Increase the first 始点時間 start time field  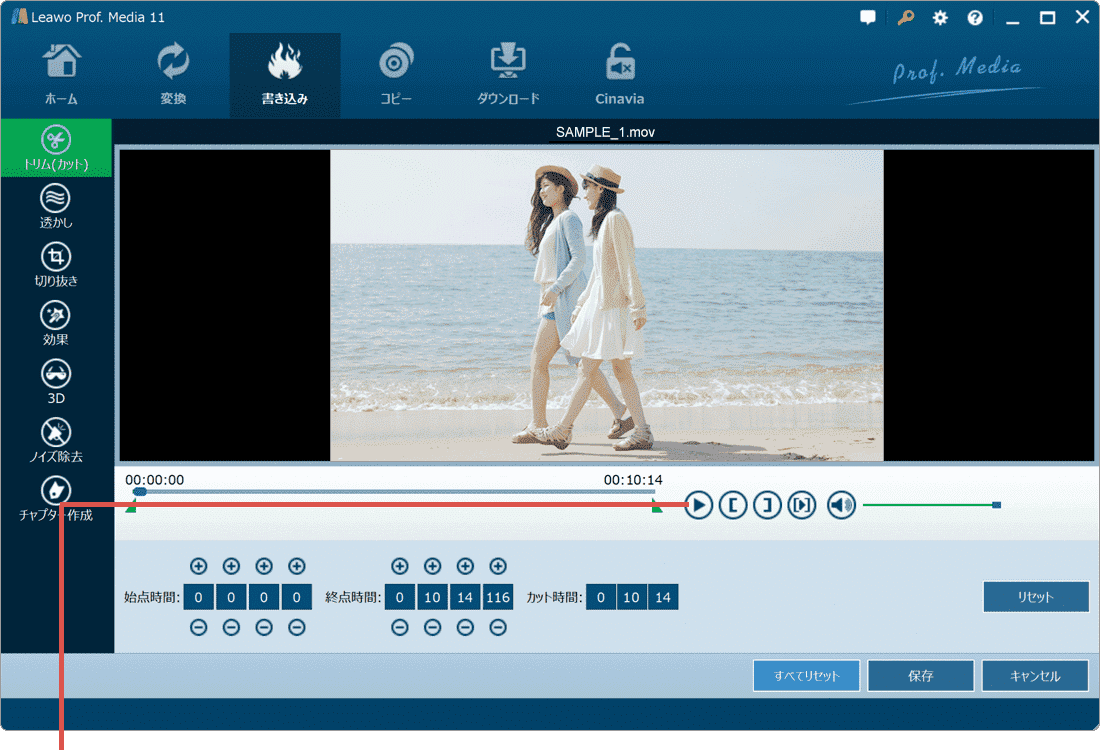[x=198, y=567]
